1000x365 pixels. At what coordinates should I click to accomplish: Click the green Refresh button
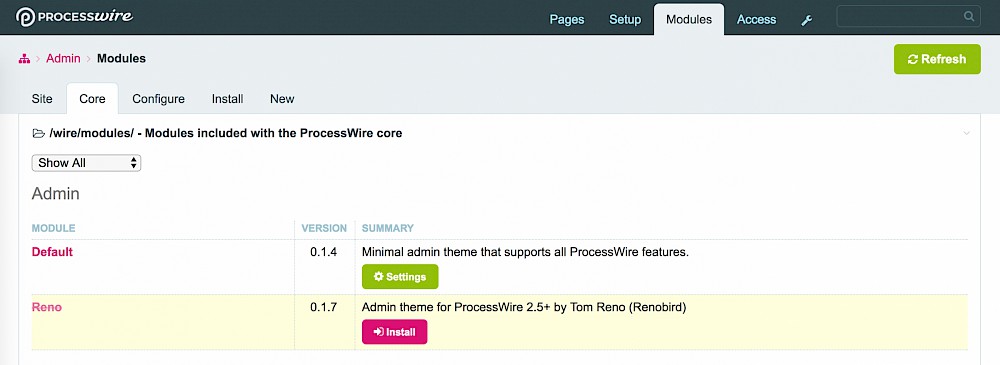pyautogui.click(x=937, y=59)
